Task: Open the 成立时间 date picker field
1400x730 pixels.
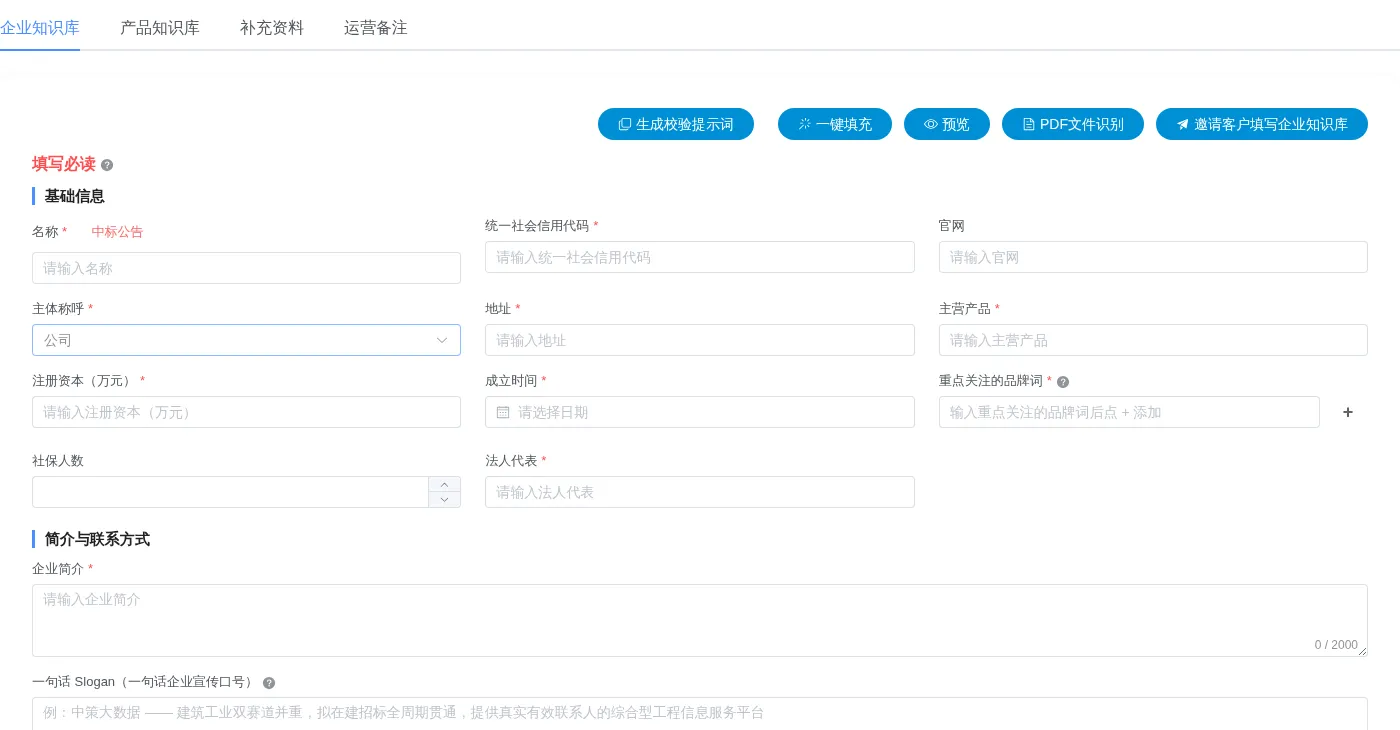Action: coord(700,412)
